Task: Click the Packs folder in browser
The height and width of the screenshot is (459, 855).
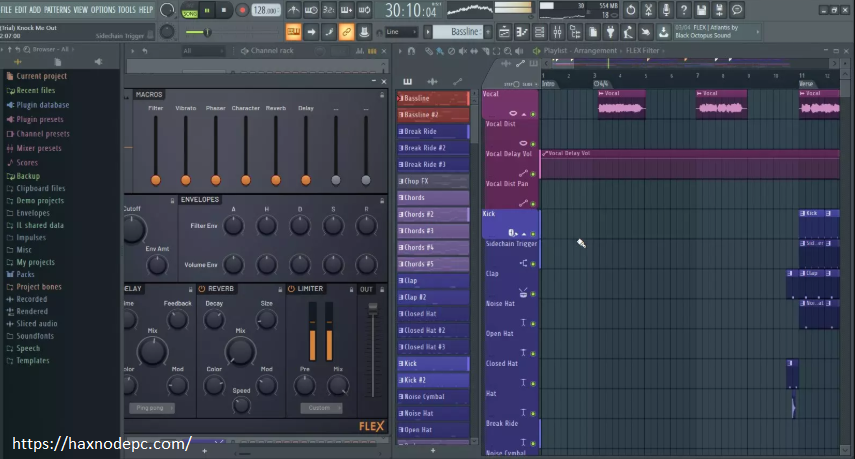Action: pyautogui.click(x=25, y=274)
